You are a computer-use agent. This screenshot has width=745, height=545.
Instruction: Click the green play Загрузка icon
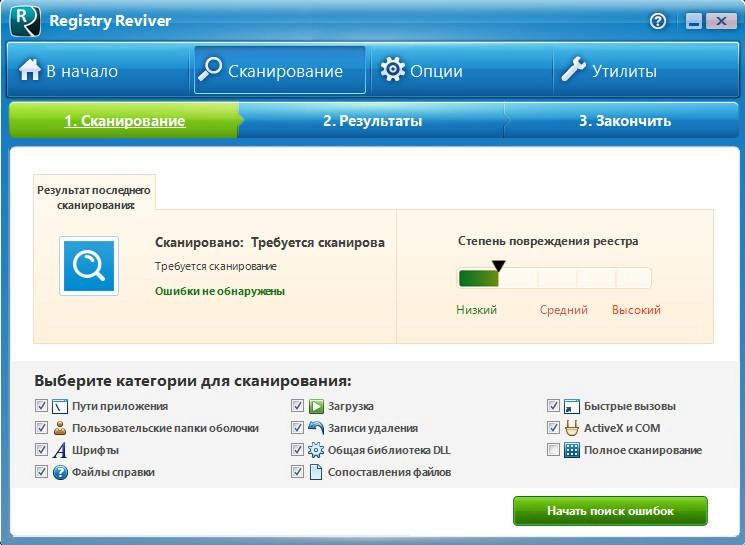click(316, 407)
